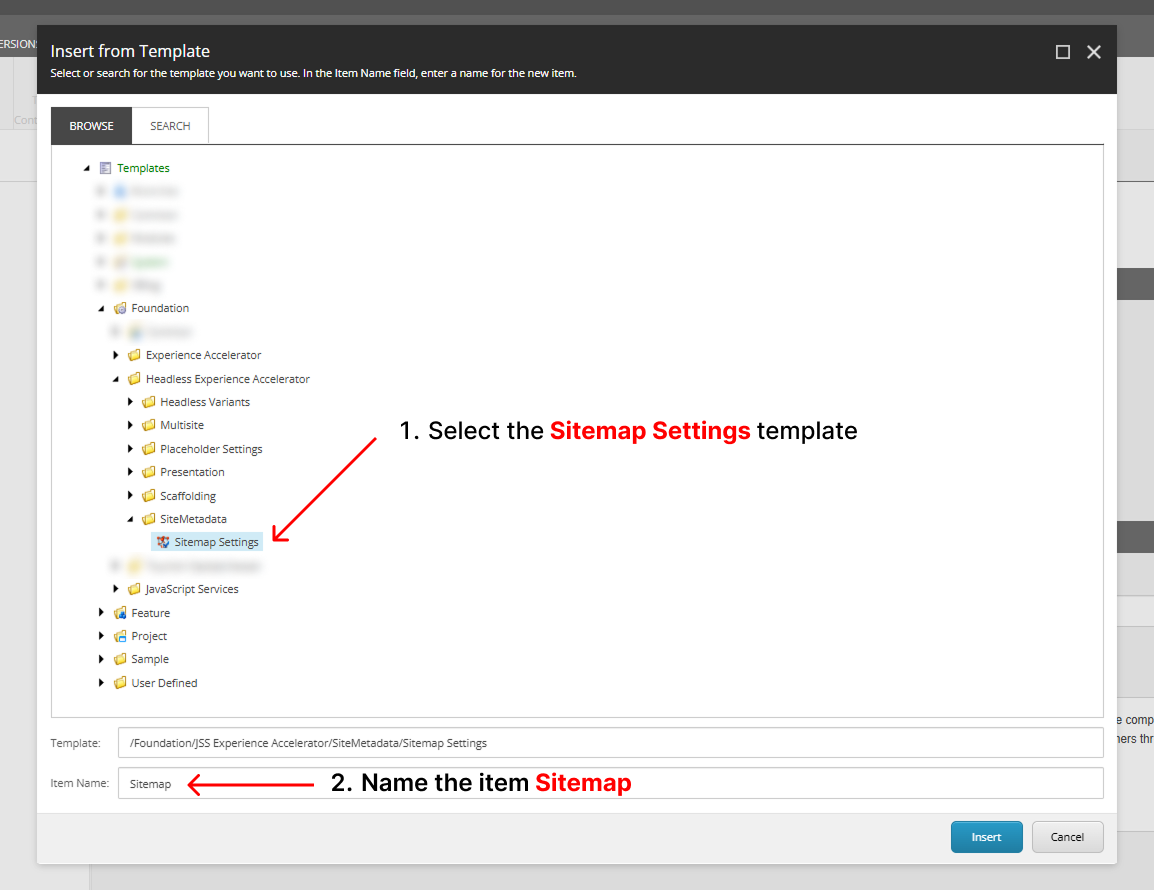Click the Sitemap Settings template icon
The height and width of the screenshot is (890, 1154).
tap(163, 542)
